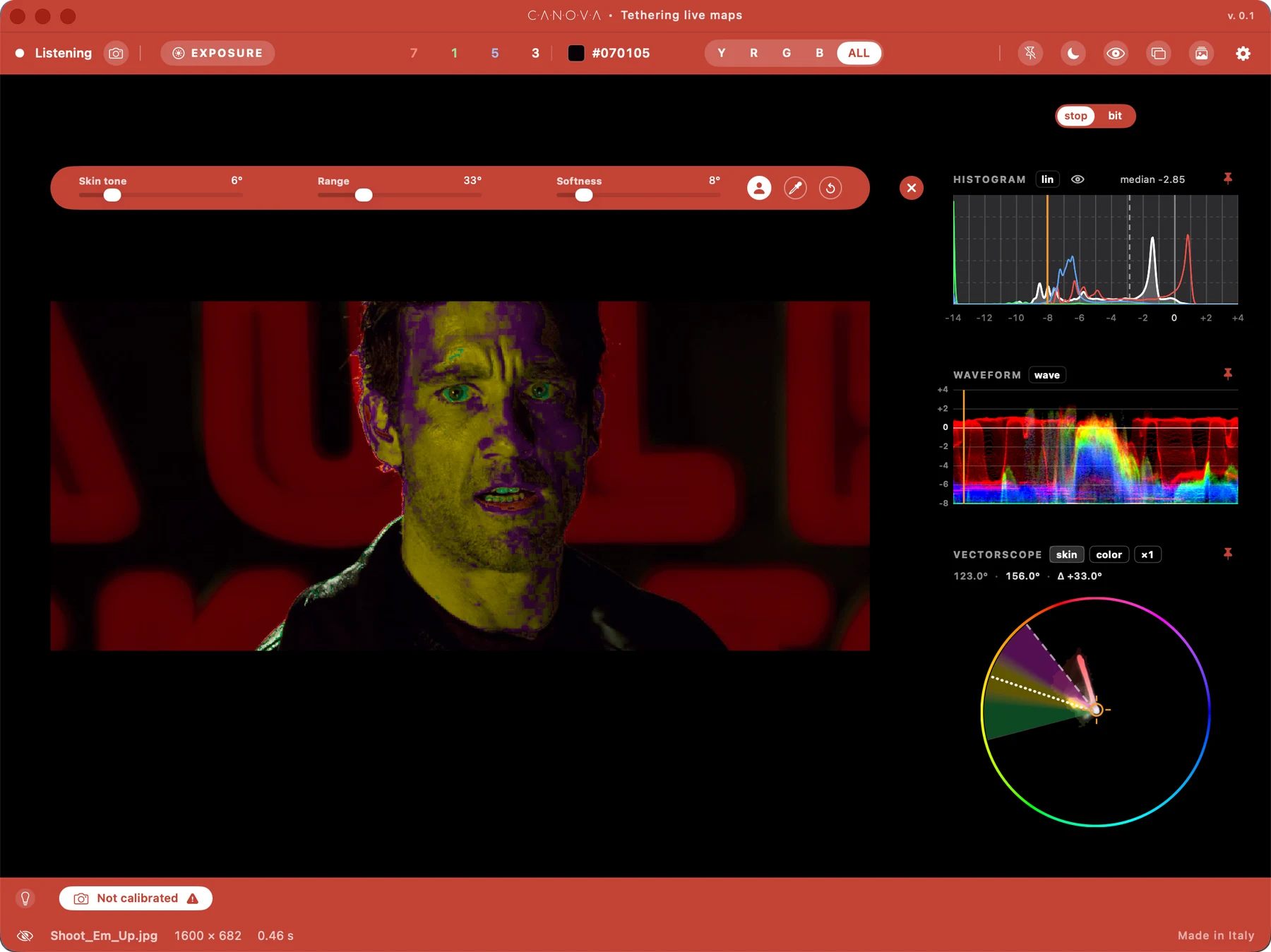Pin the Vectorscope panel

(1228, 554)
